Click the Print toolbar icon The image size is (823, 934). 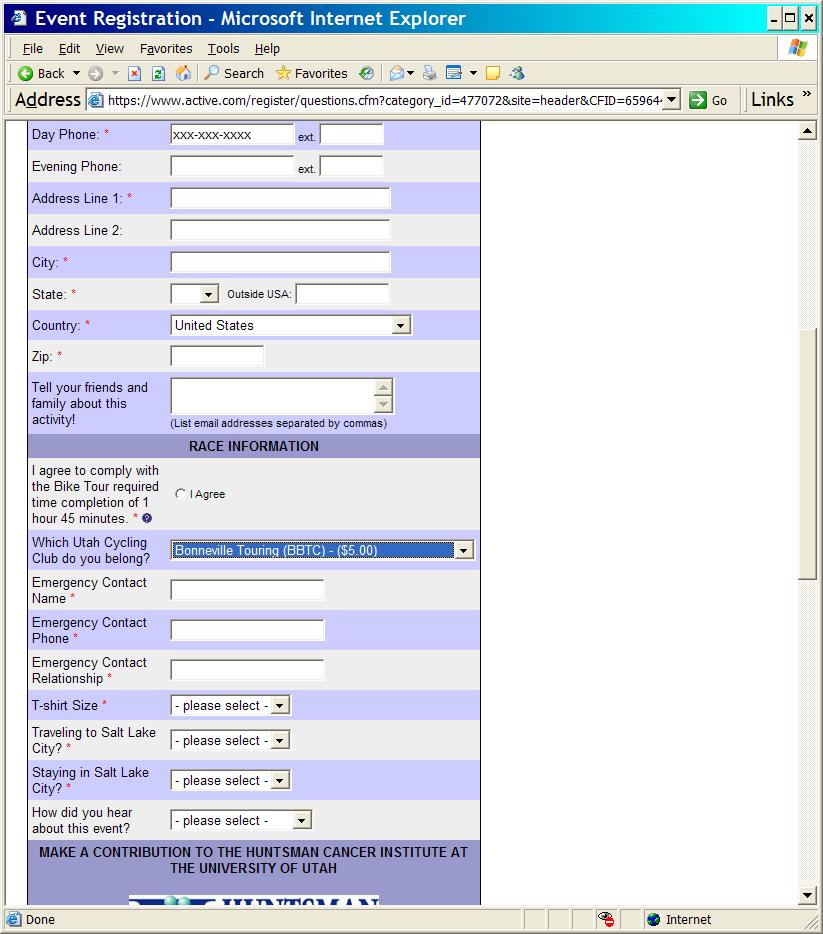pyautogui.click(x=429, y=73)
